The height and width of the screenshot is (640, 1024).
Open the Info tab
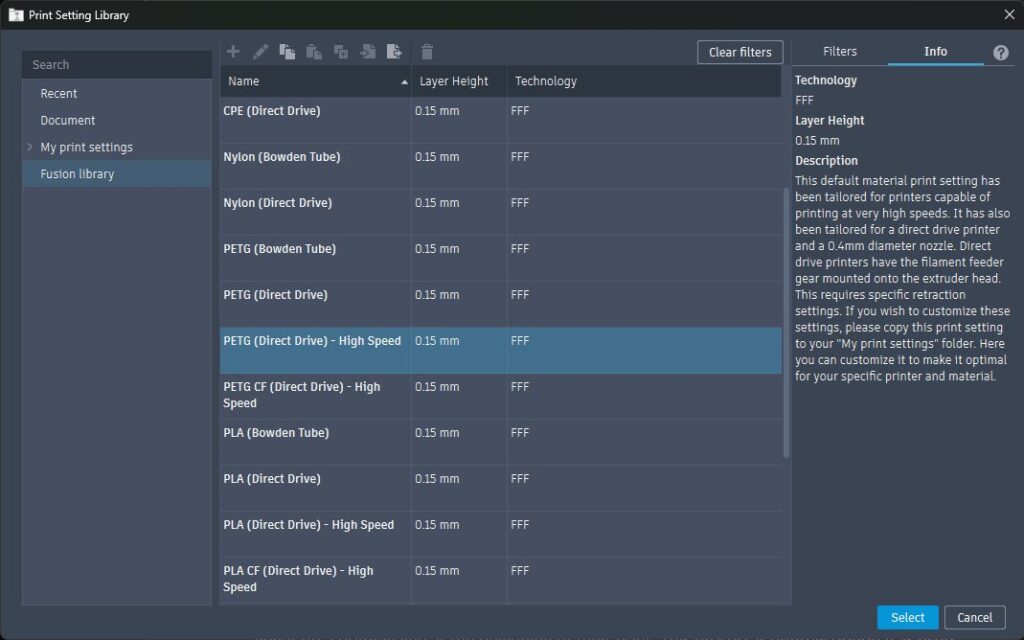(x=935, y=52)
